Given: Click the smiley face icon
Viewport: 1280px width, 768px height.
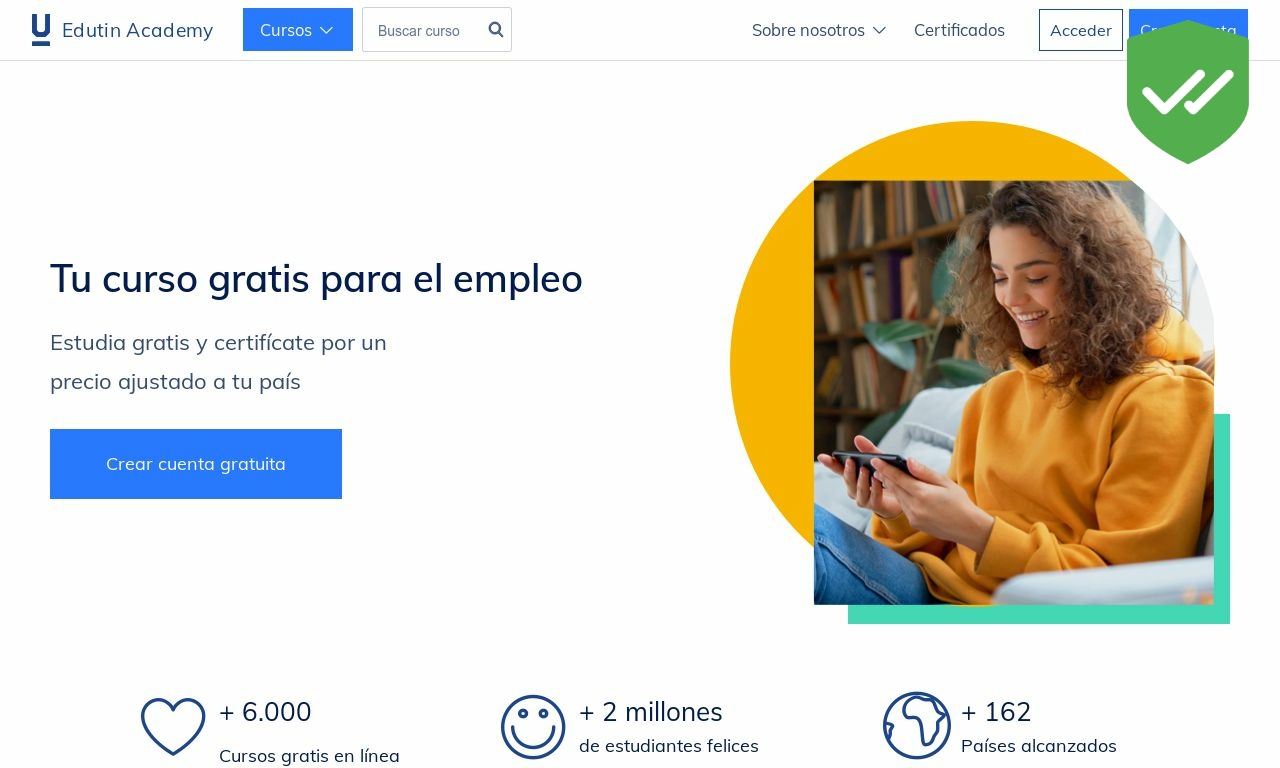Looking at the screenshot, I should point(533,727).
